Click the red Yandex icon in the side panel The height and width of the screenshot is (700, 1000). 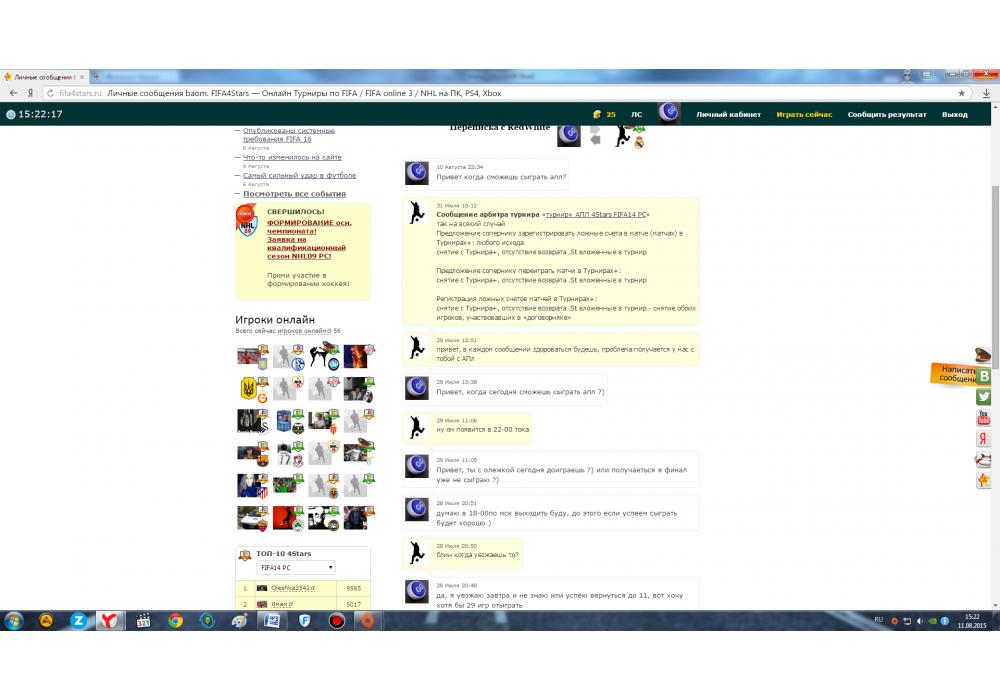coord(984,438)
